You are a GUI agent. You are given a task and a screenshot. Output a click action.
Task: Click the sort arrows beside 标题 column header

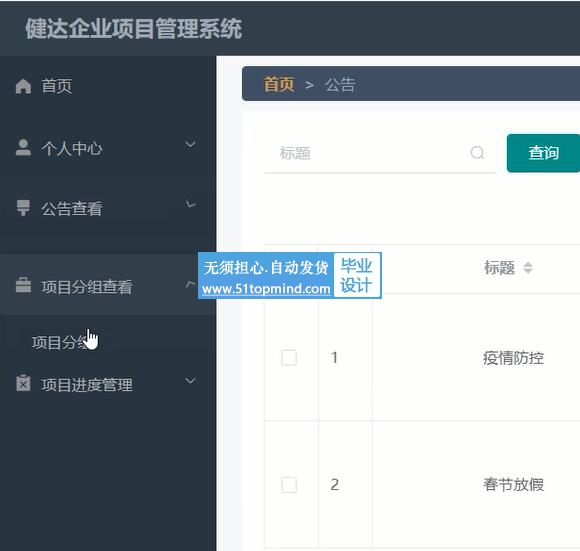528,268
